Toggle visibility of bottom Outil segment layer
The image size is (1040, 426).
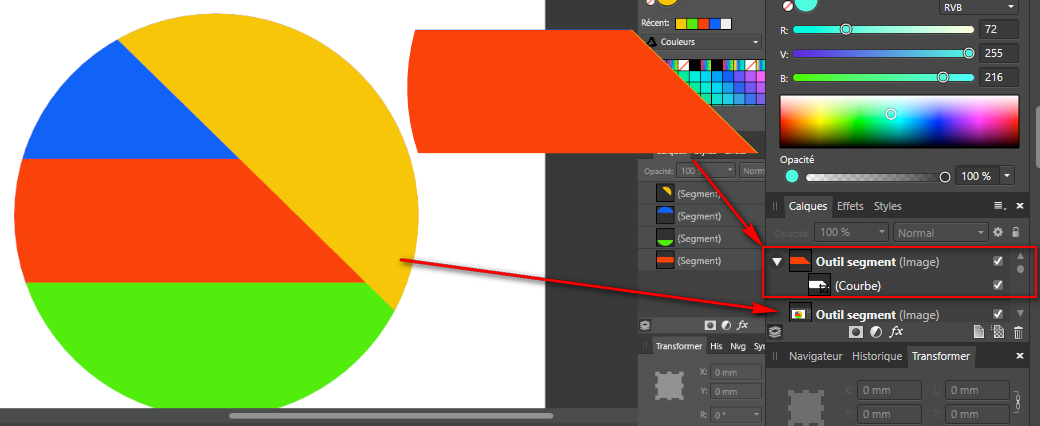pyautogui.click(x=998, y=314)
